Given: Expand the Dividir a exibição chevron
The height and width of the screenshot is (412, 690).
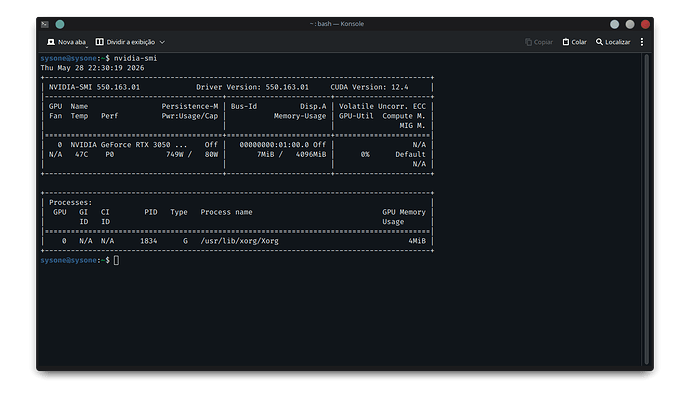Looking at the screenshot, I should (x=162, y=42).
